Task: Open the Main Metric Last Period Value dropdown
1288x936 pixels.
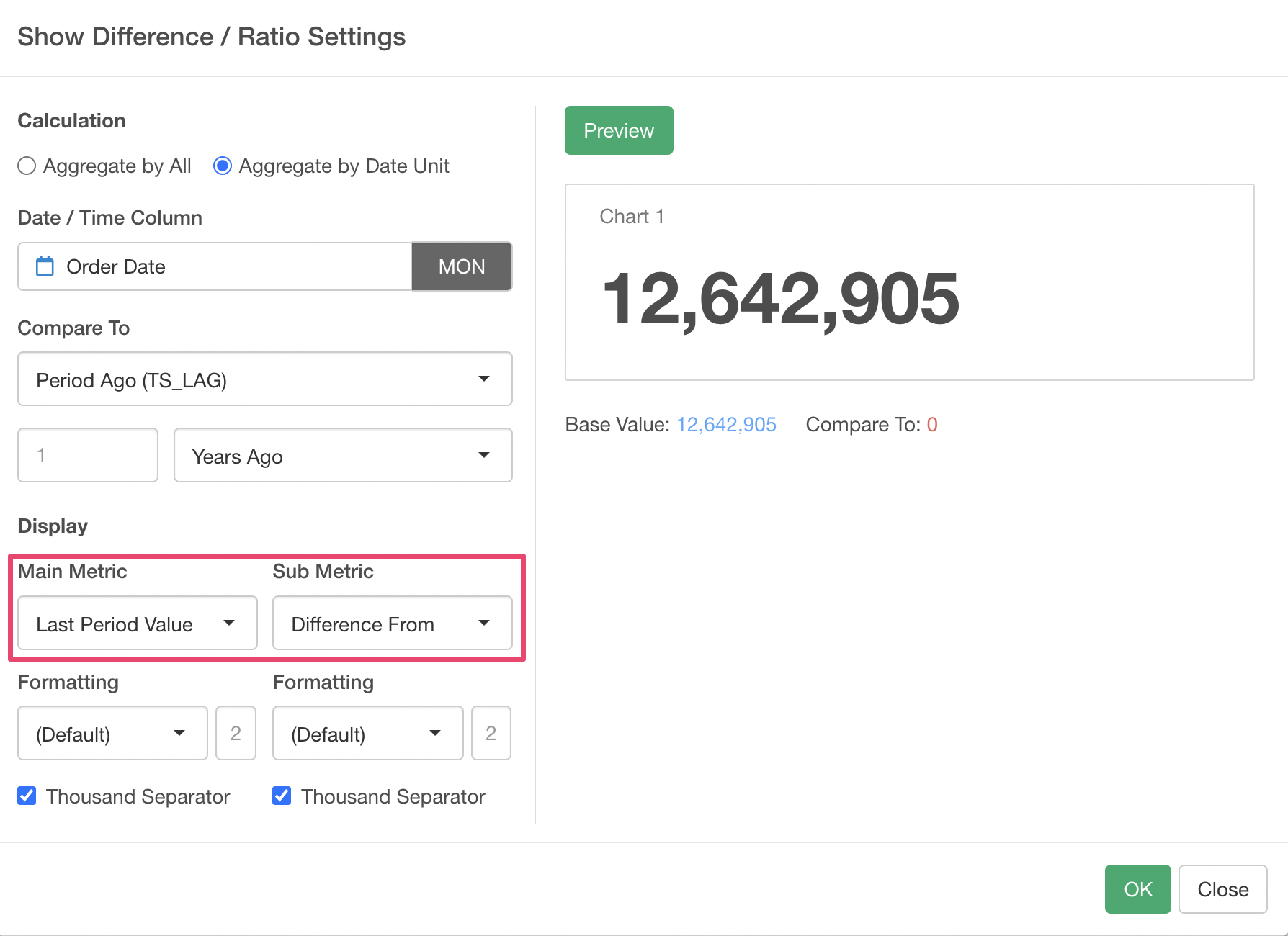Action: point(137,624)
